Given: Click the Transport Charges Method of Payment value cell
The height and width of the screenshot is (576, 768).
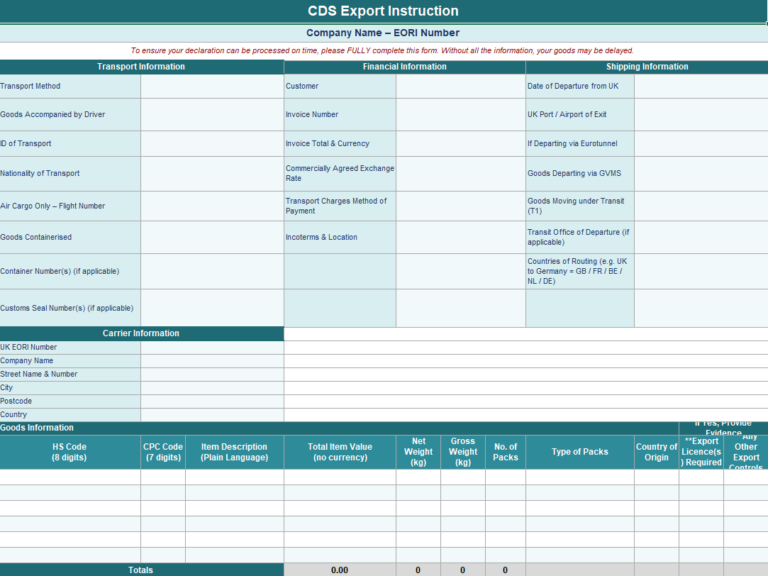Looking at the screenshot, I should 460,206.
